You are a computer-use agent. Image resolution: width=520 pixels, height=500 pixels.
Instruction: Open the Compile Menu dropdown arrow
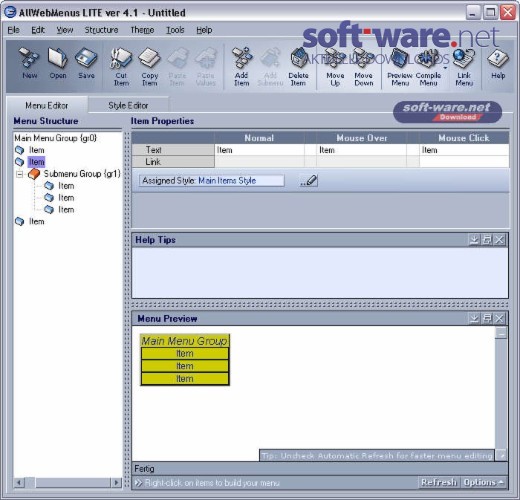tap(445, 68)
